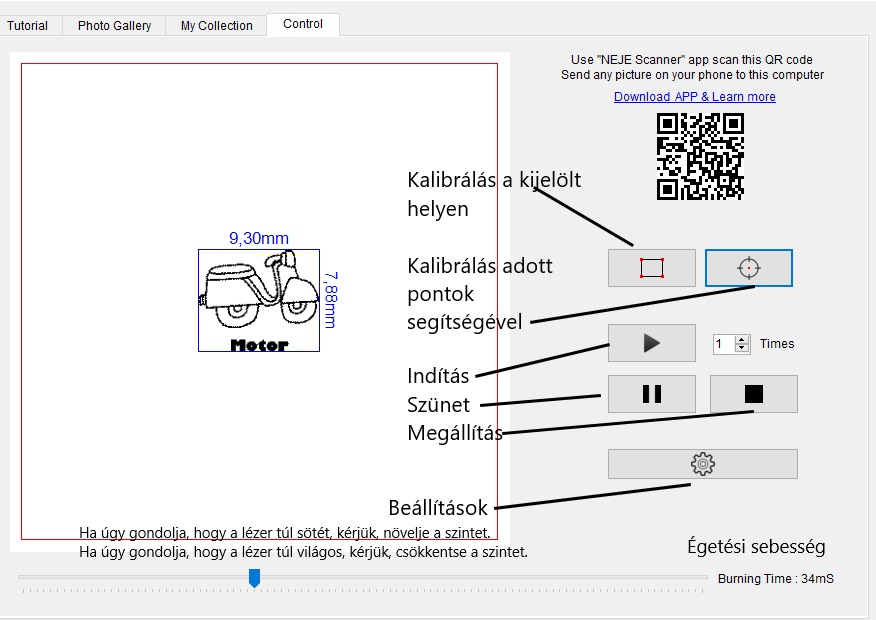876x620 pixels.
Task: Start engraving with the play button
Action: point(651,343)
